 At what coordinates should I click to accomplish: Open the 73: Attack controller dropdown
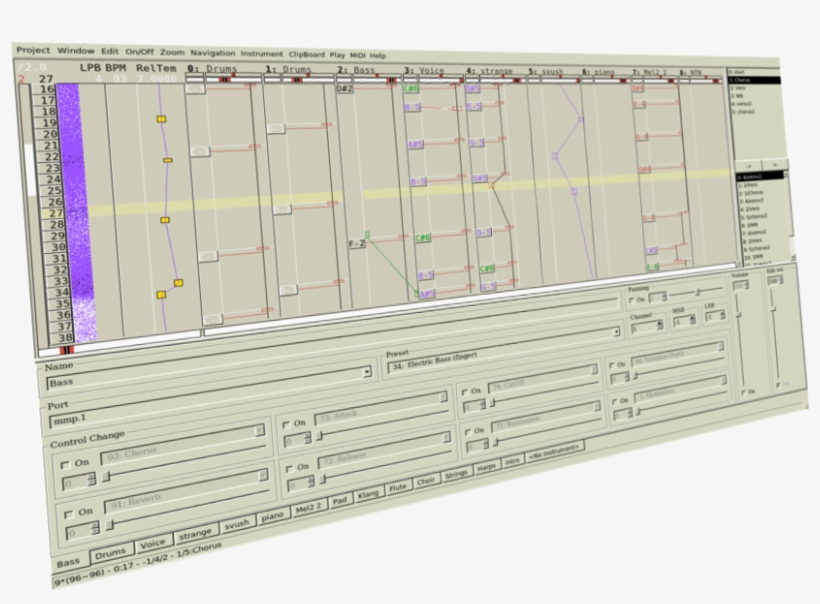coord(443,397)
